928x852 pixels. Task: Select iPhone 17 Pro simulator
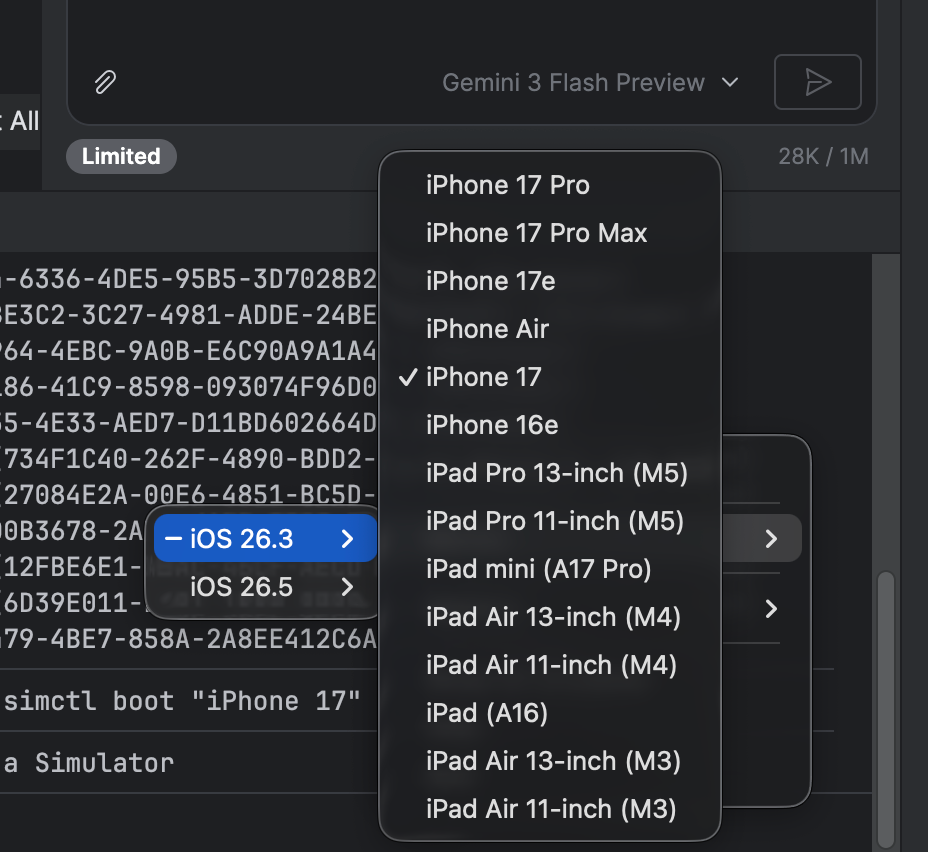tap(550, 185)
